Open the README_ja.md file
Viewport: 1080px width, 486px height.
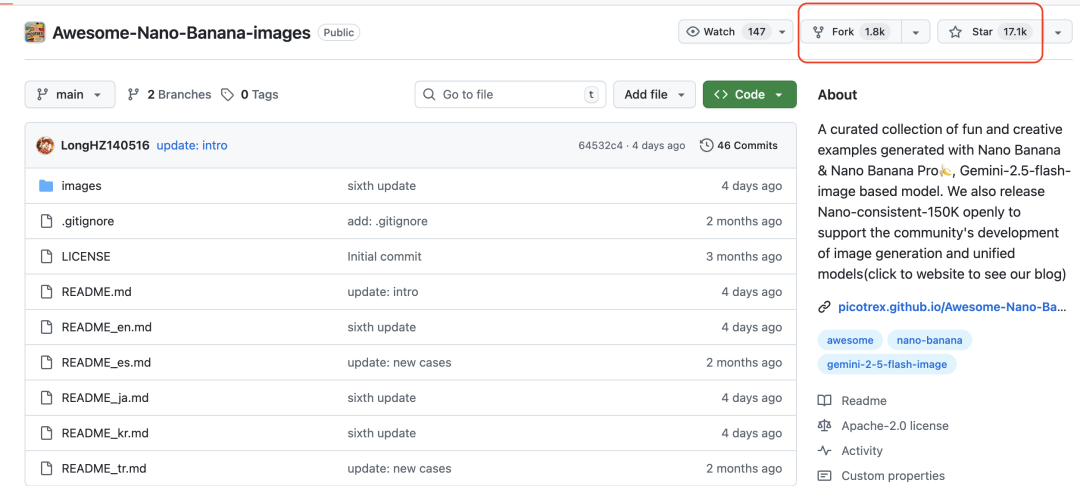coord(105,397)
